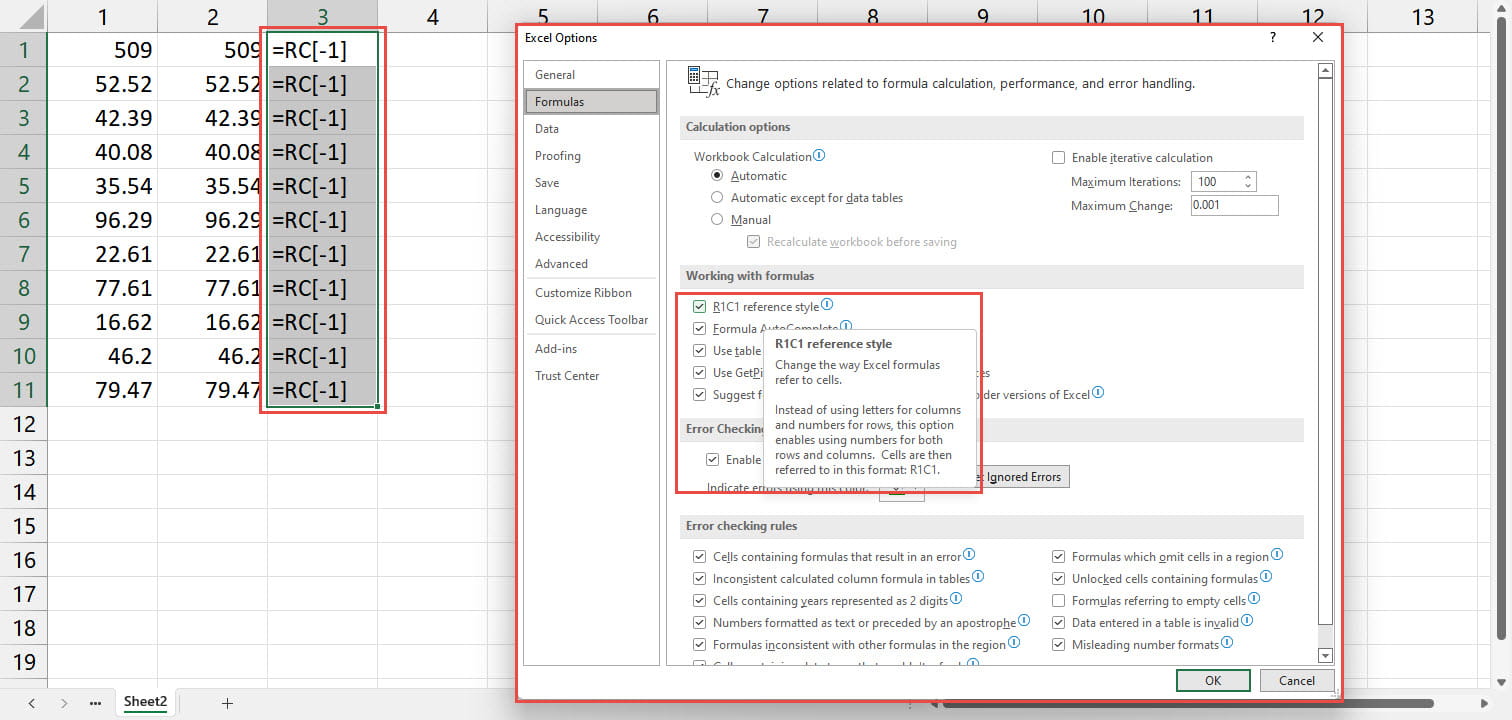Switch to the Proofing options category

point(557,156)
